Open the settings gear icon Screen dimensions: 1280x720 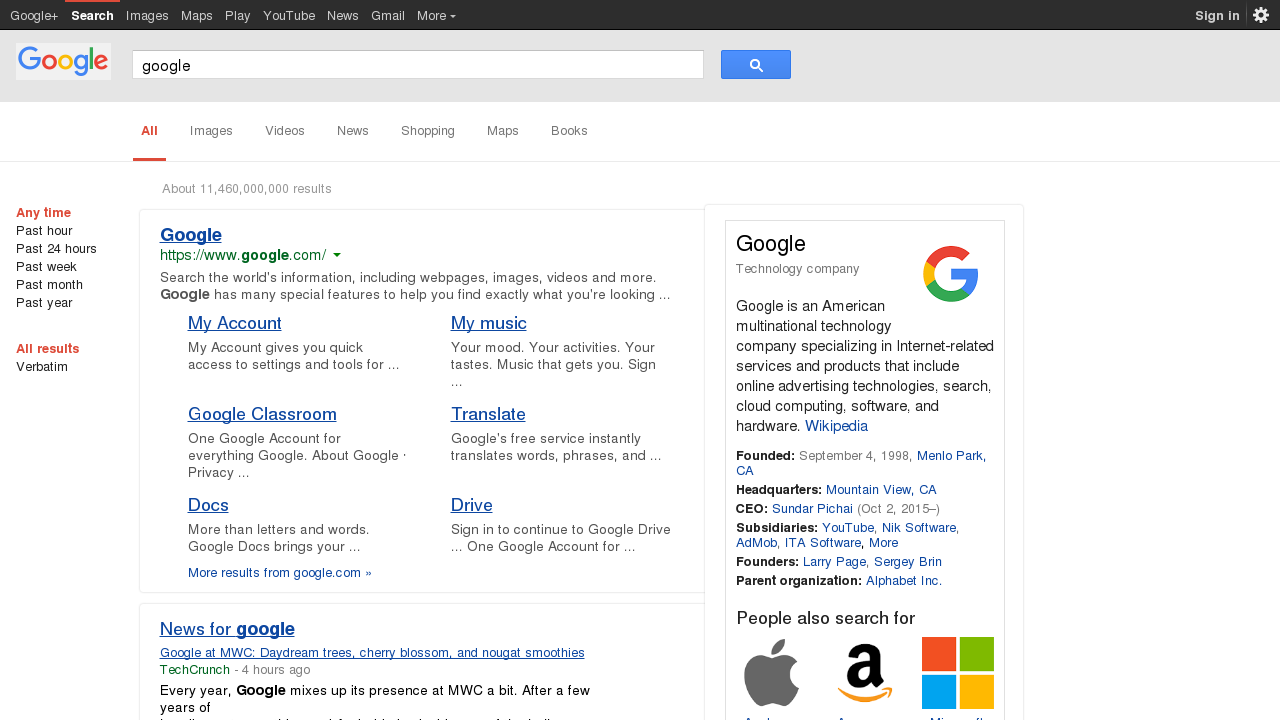tap(1261, 15)
